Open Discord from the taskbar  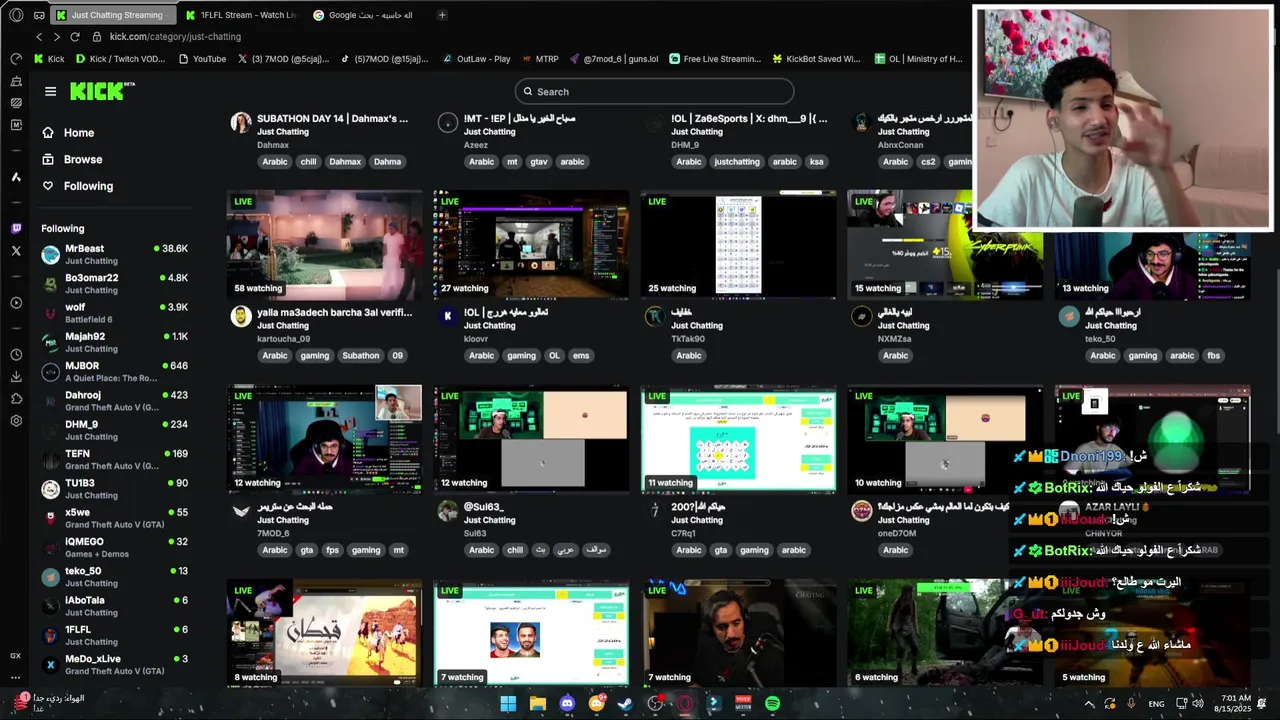tap(567, 704)
